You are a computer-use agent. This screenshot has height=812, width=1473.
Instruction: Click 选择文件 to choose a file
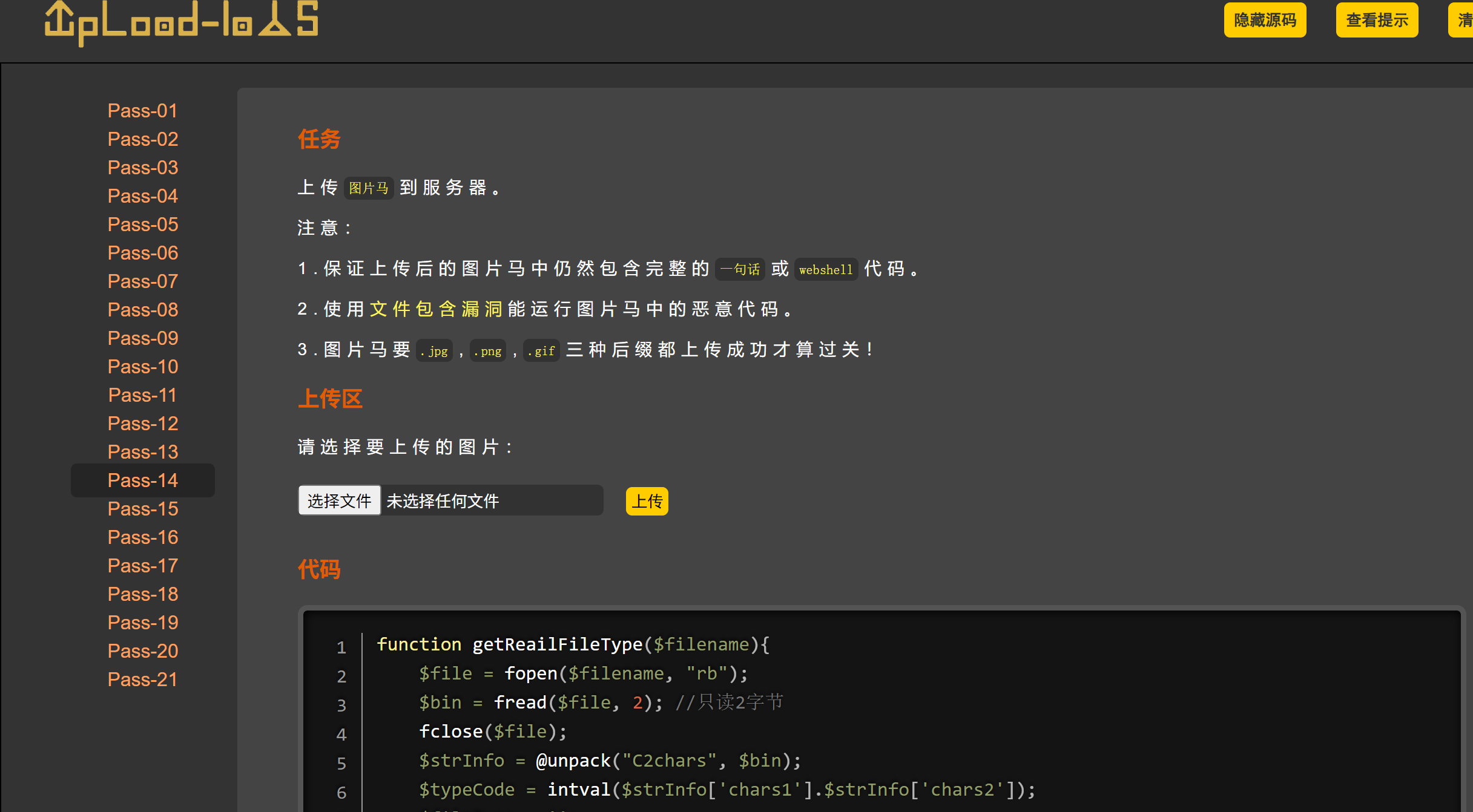pos(339,500)
